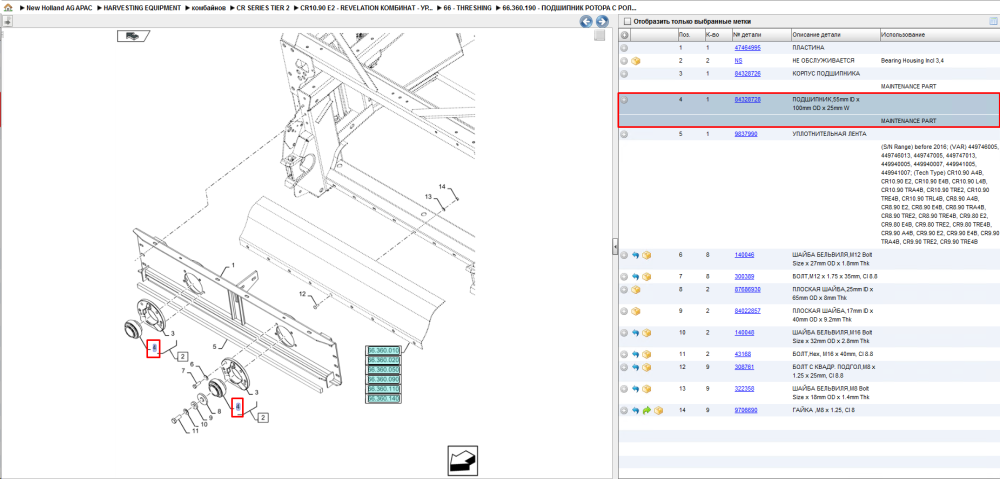Click the large return arrow icon below the diagram

click(464, 459)
